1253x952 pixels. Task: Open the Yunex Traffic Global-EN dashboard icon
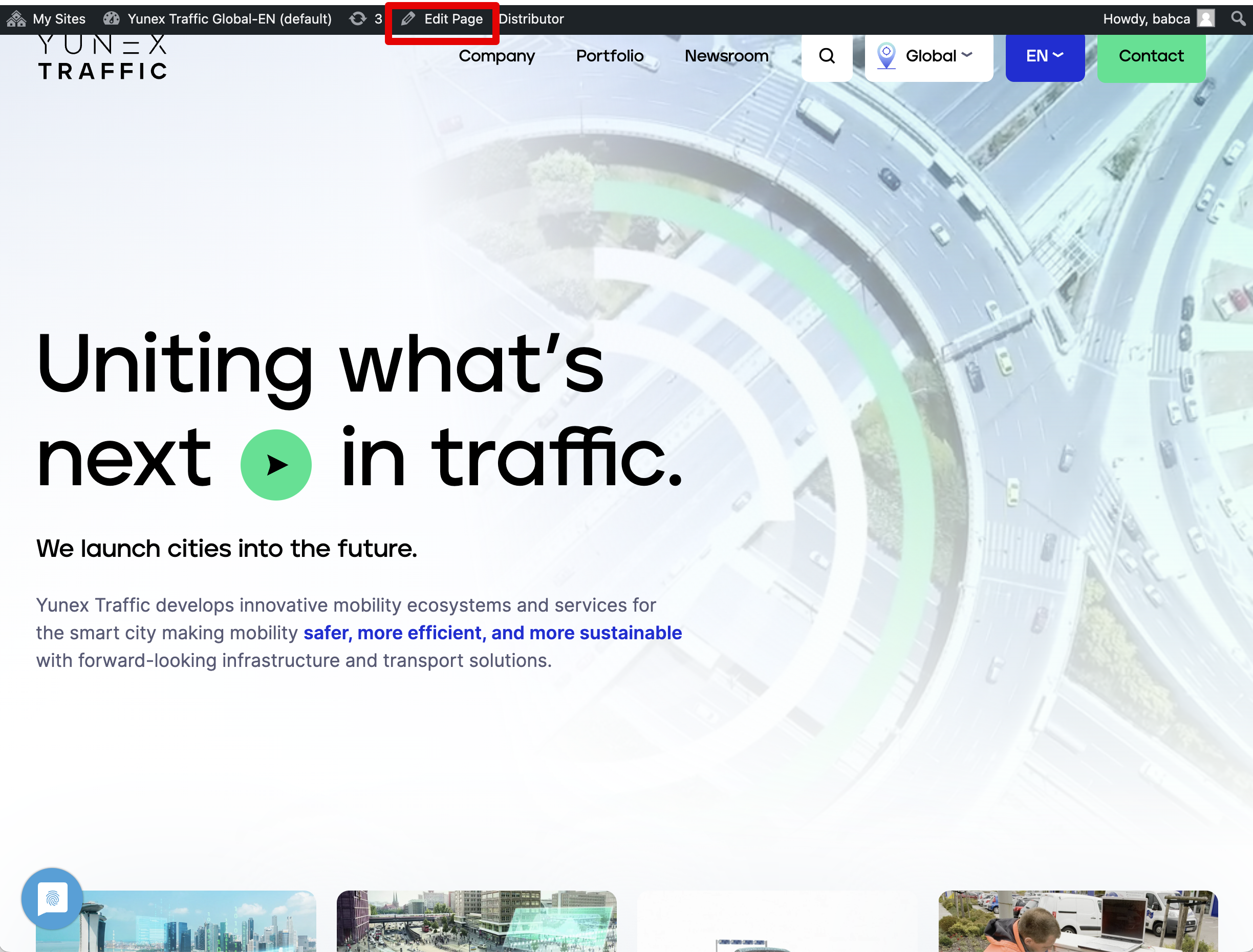tap(112, 19)
